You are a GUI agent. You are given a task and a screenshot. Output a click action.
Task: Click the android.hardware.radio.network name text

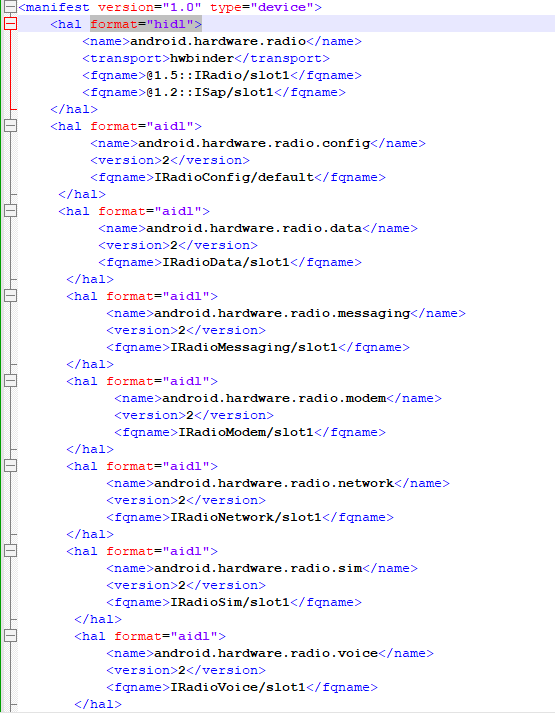coord(274,483)
